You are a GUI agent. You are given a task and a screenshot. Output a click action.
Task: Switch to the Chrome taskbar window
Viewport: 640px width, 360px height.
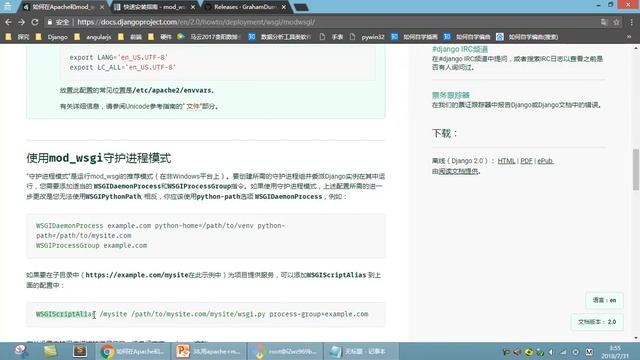pyautogui.click(x=133, y=351)
